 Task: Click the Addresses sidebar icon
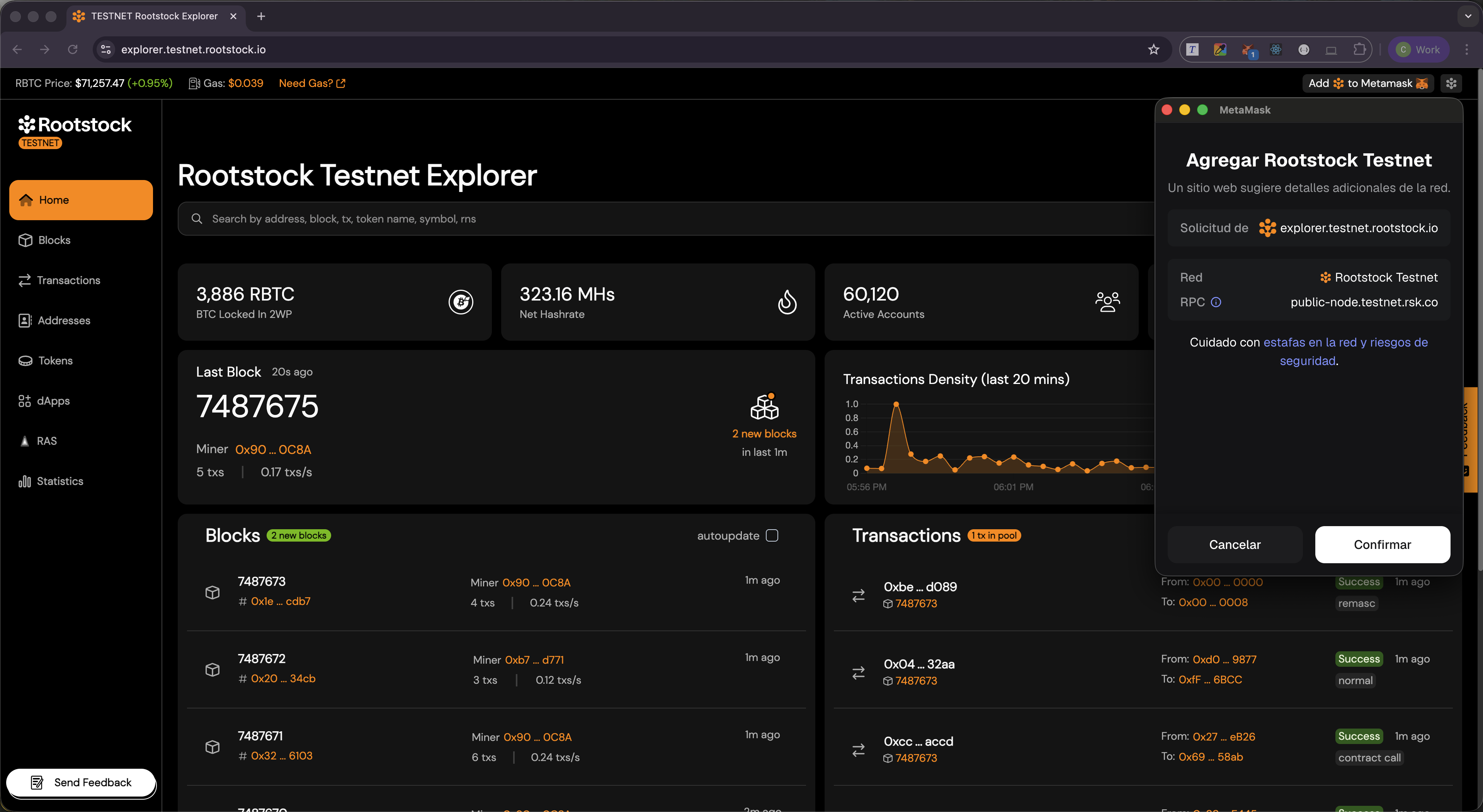point(24,321)
